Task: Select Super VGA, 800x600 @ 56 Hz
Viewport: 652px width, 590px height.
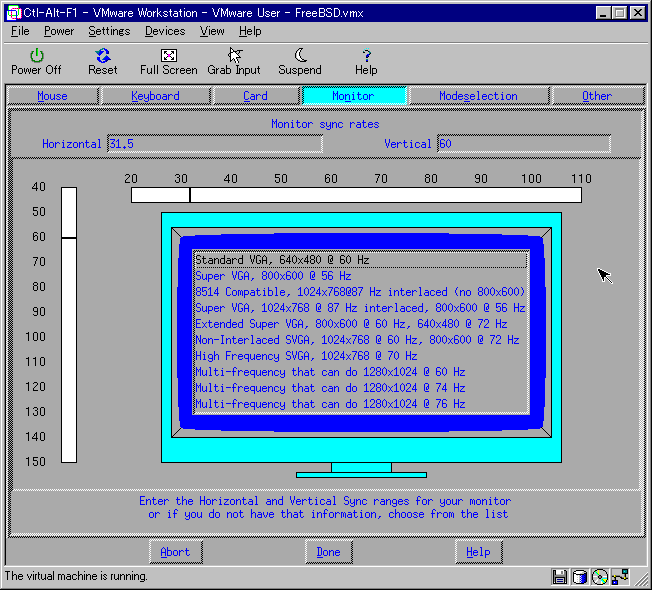Action: (x=361, y=276)
